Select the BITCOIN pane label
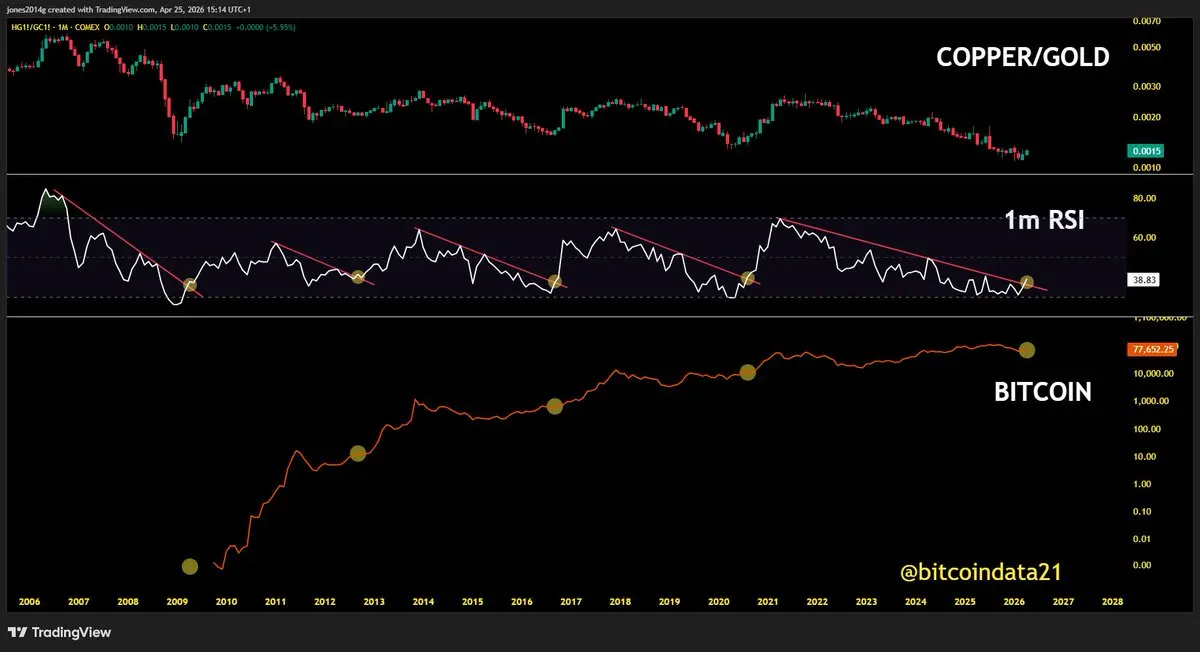This screenshot has height=652, width=1200. coord(1042,393)
